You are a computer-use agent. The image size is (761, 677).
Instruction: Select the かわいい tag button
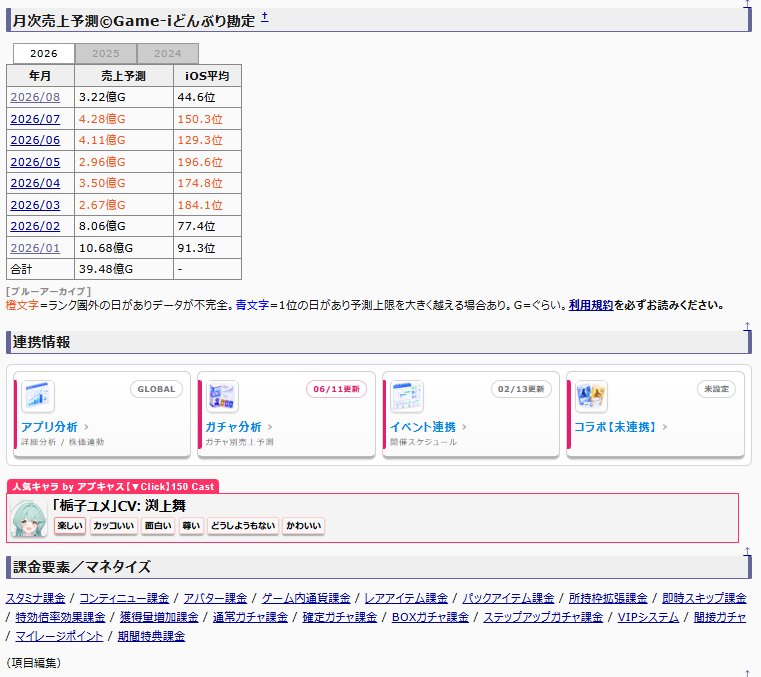tap(303, 526)
